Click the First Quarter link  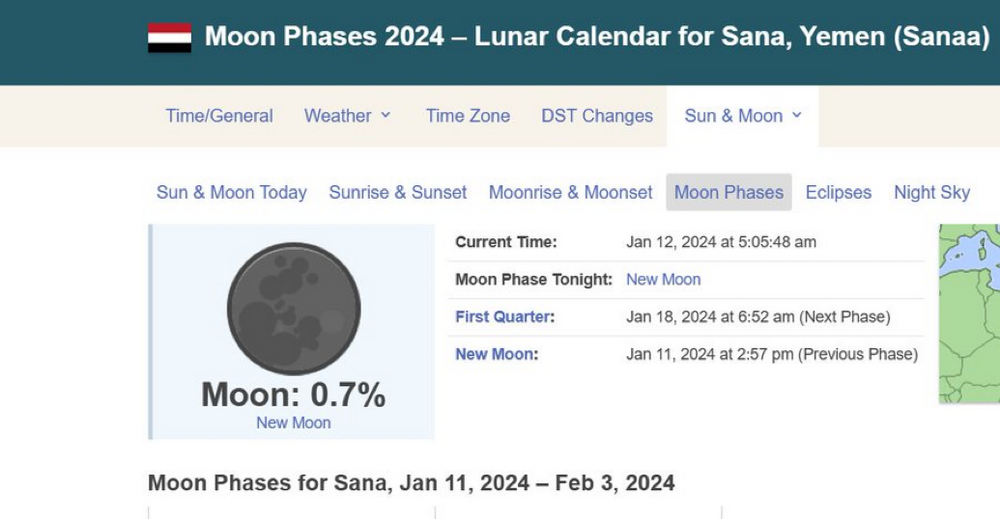pyautogui.click(x=503, y=317)
